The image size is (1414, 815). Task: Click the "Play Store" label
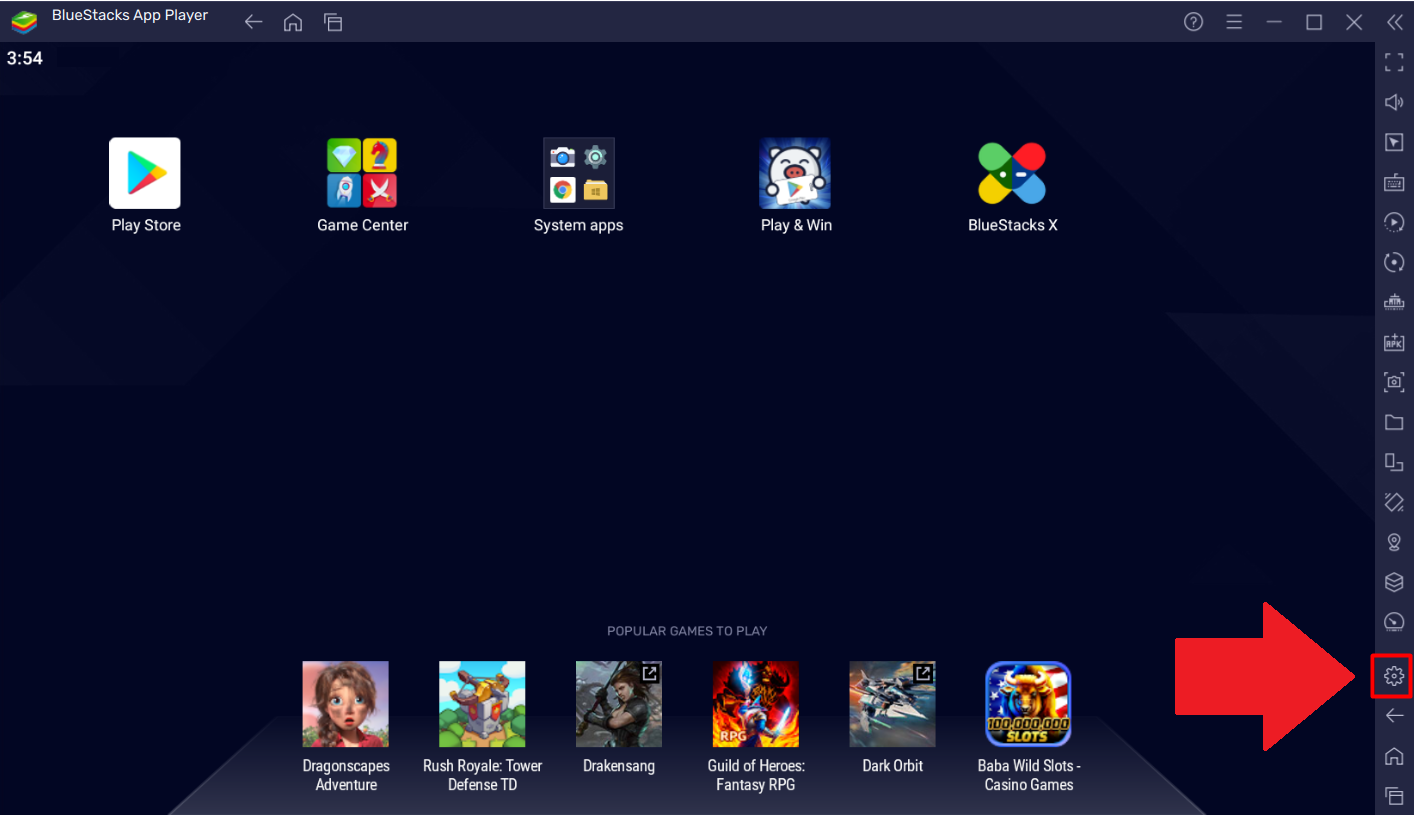tap(146, 225)
